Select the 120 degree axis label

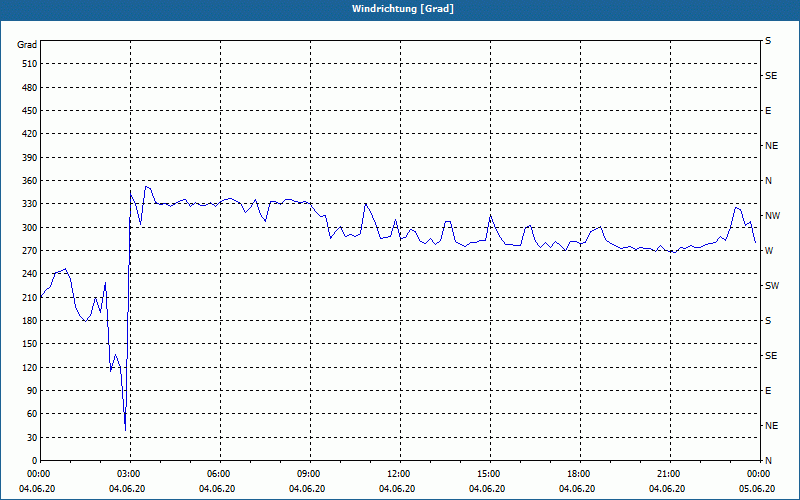30,367
